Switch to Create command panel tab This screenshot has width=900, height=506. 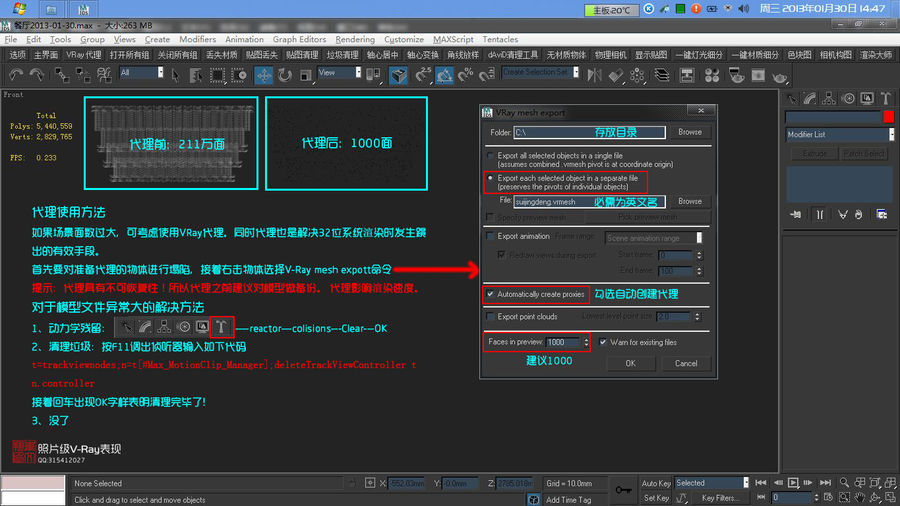click(792, 99)
